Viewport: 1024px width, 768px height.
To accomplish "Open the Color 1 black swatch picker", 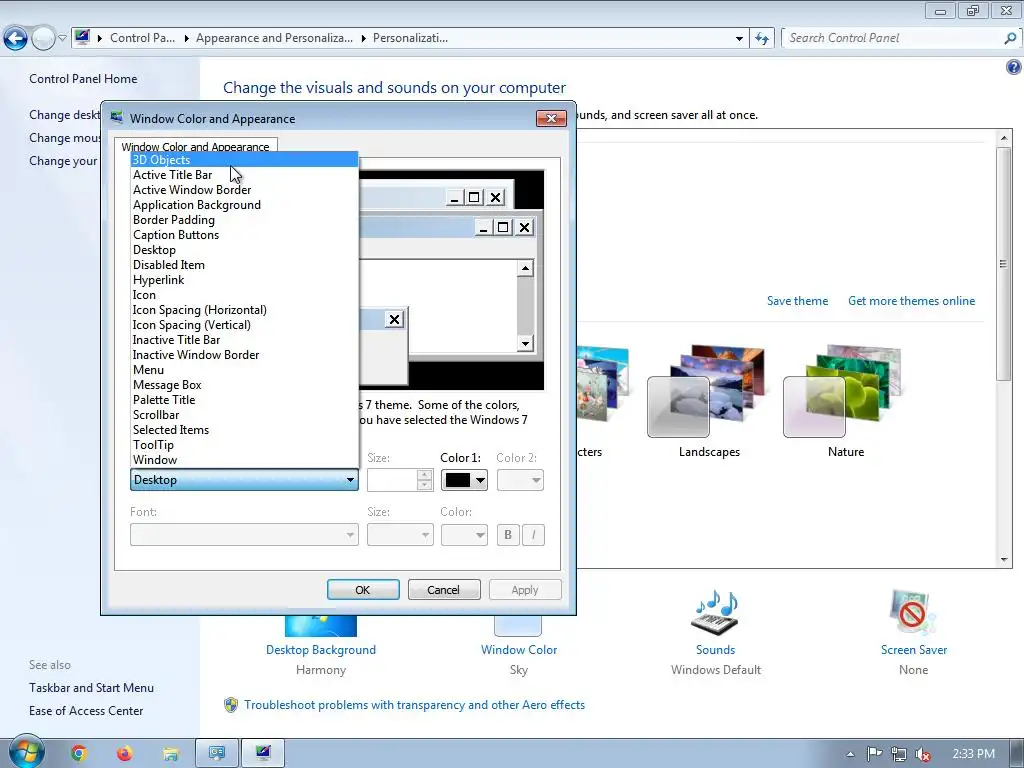I will click(x=464, y=480).
